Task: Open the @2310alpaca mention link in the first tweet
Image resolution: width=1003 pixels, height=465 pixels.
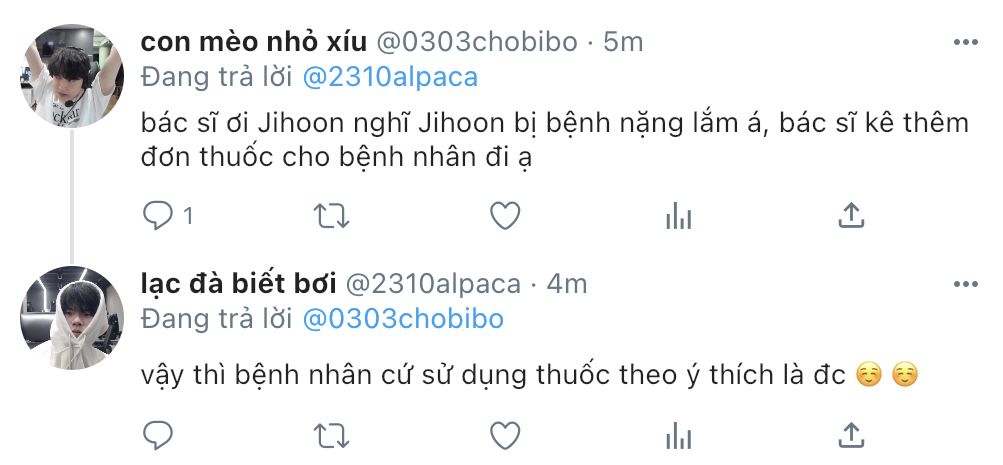Action: 390,77
